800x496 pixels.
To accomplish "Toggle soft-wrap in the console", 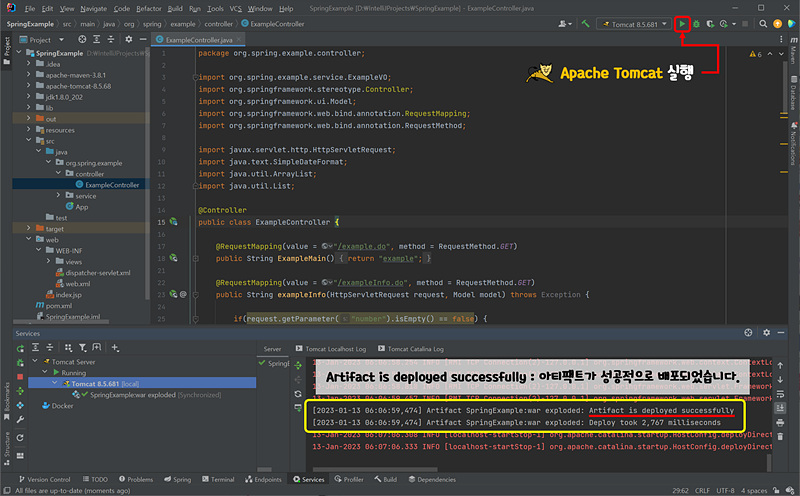I will click(x=780, y=394).
